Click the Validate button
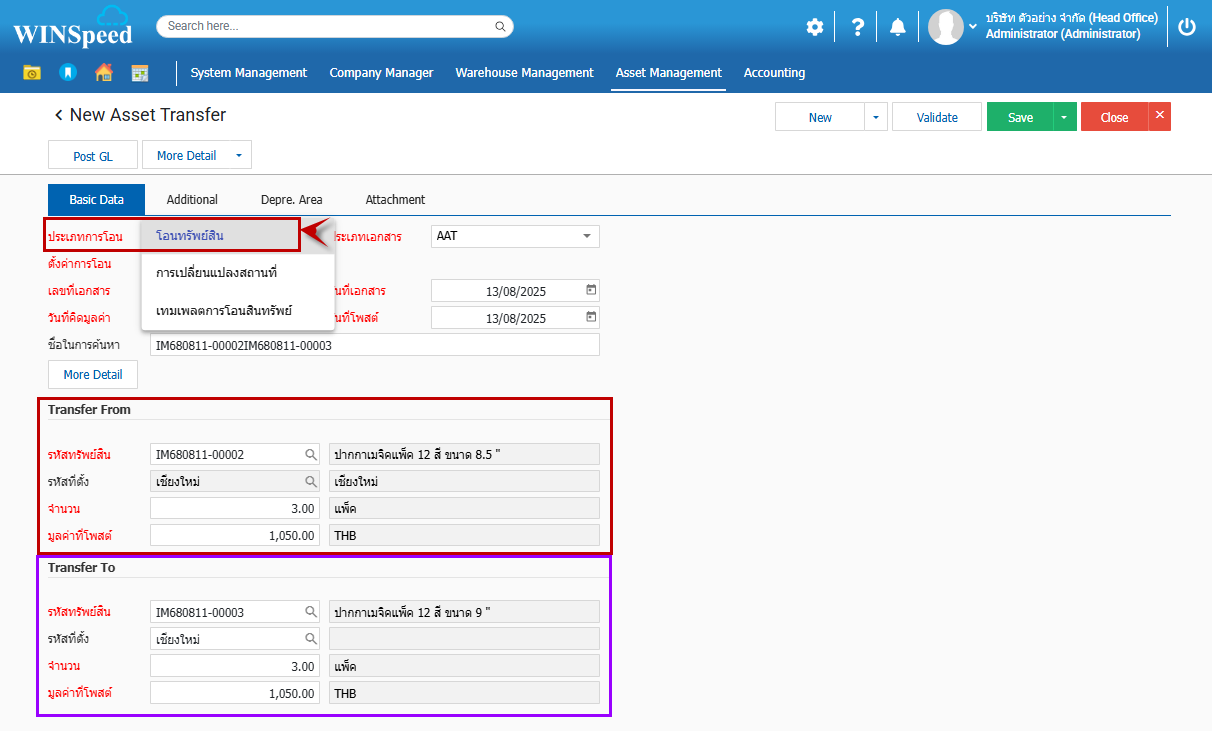The width and height of the screenshot is (1212, 731). click(937, 117)
